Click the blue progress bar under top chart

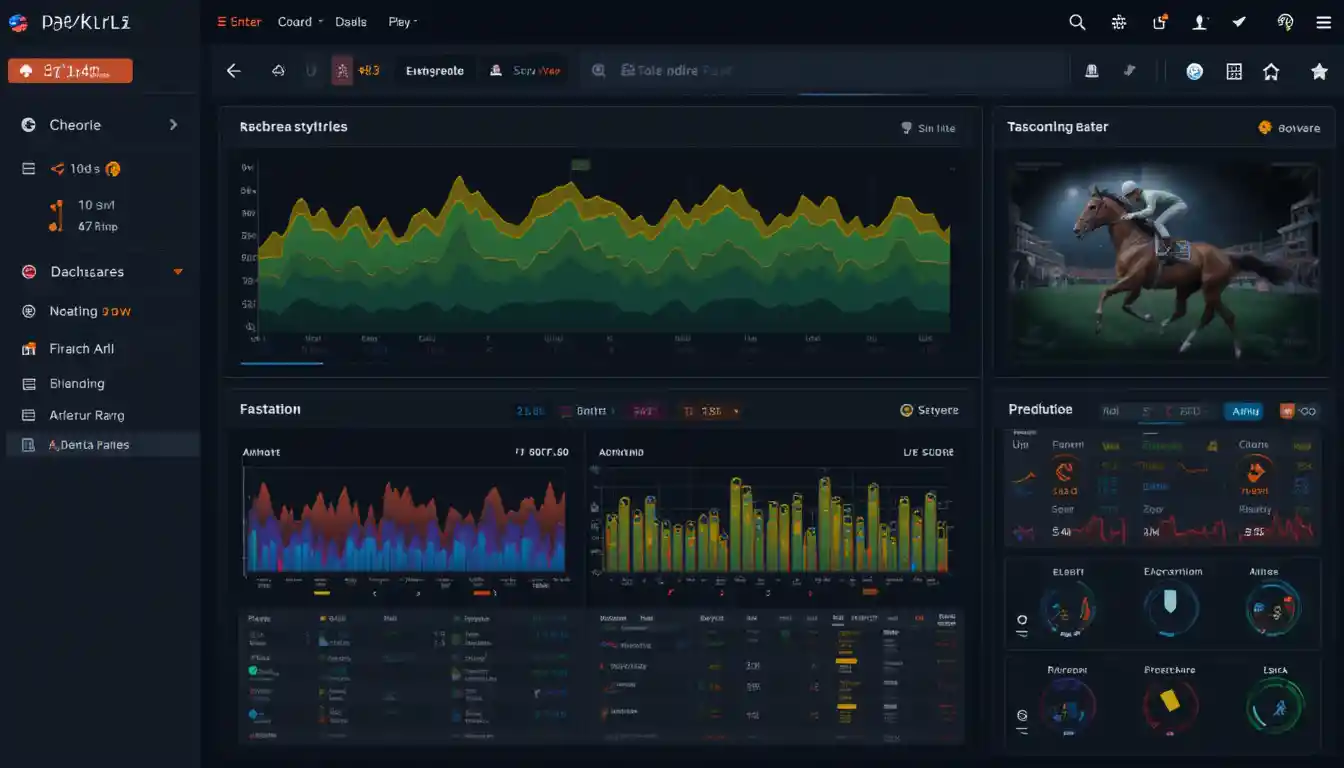click(282, 363)
